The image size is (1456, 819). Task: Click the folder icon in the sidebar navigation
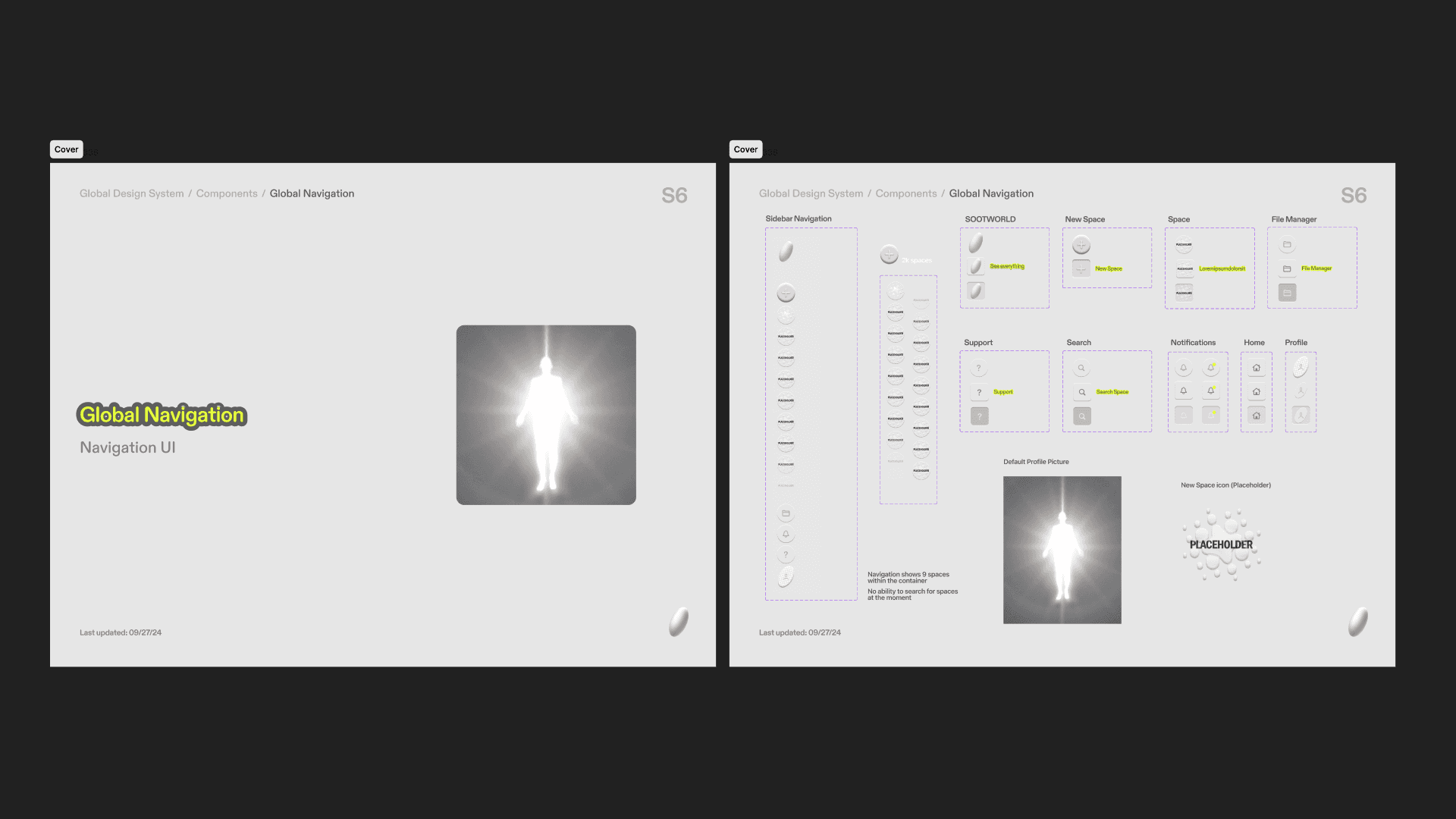(786, 513)
